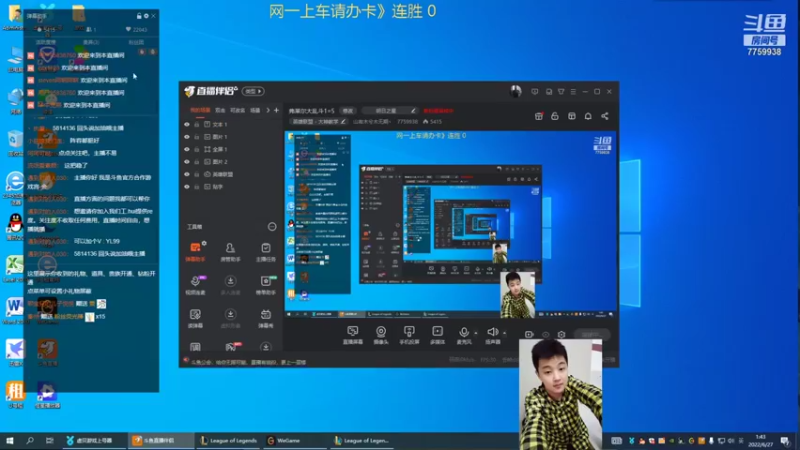Open the mode switch pill beside the logo
Viewport: 800px width, 450px height.
(x=253, y=91)
